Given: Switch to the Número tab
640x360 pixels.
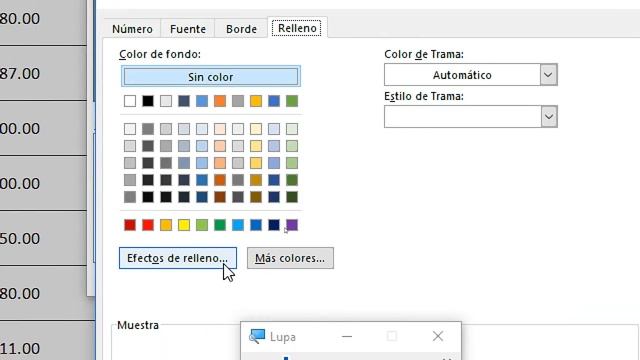Looking at the screenshot, I should click(132, 29).
